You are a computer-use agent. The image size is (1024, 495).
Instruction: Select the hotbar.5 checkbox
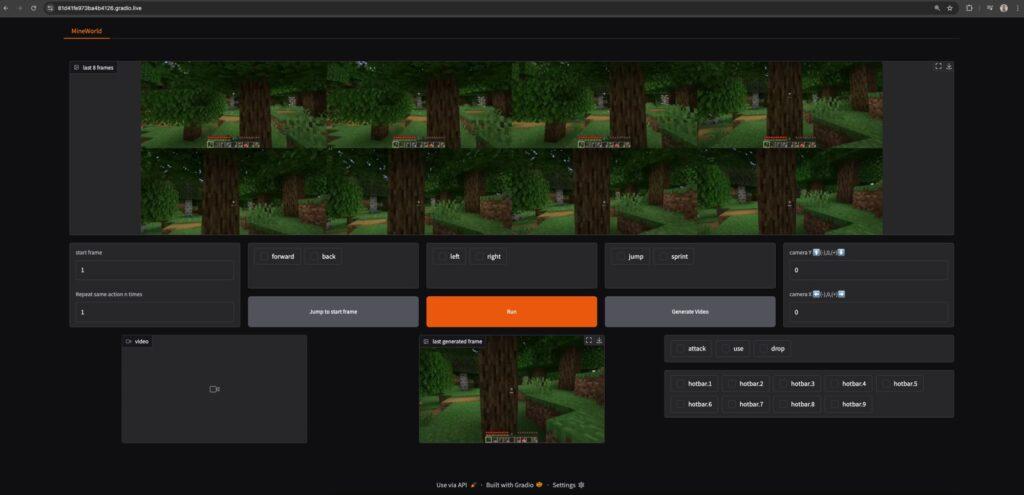click(x=885, y=384)
